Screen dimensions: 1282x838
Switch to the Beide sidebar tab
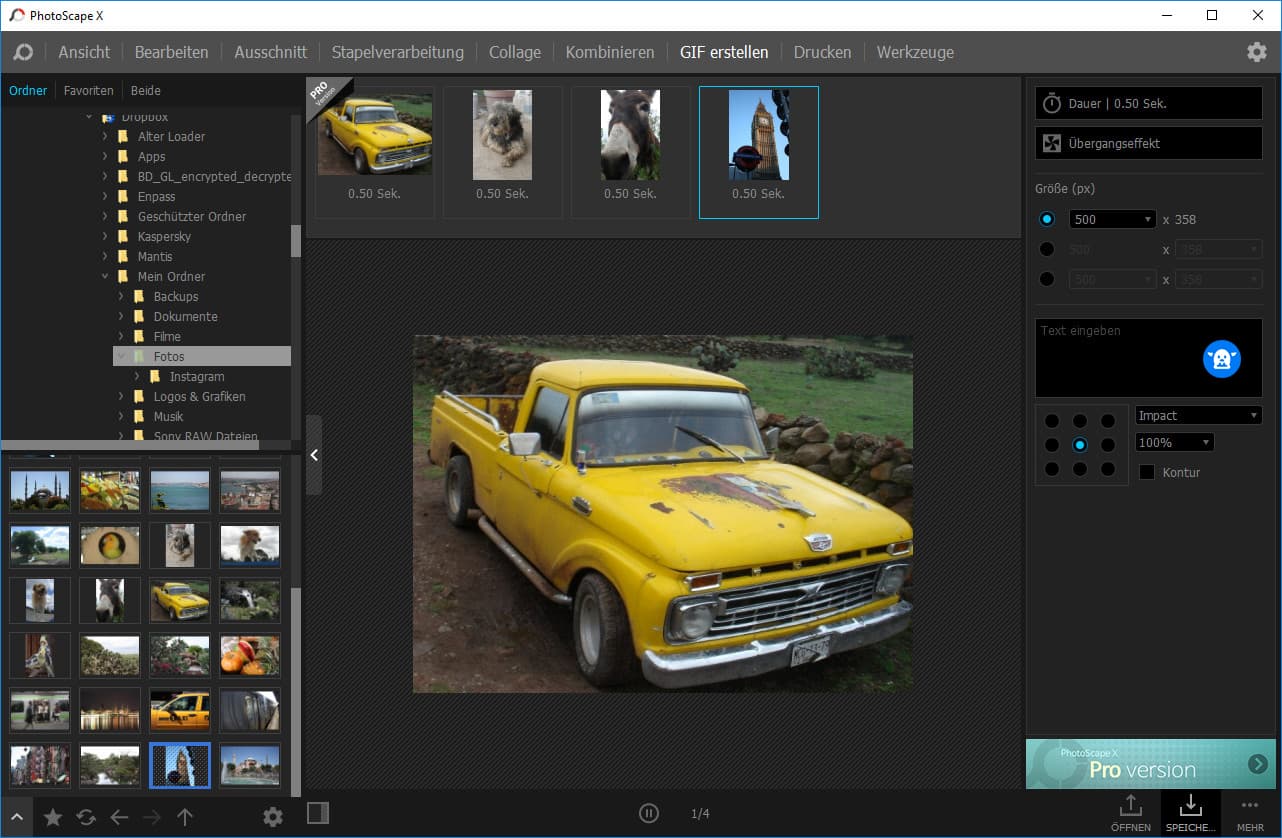point(146,90)
